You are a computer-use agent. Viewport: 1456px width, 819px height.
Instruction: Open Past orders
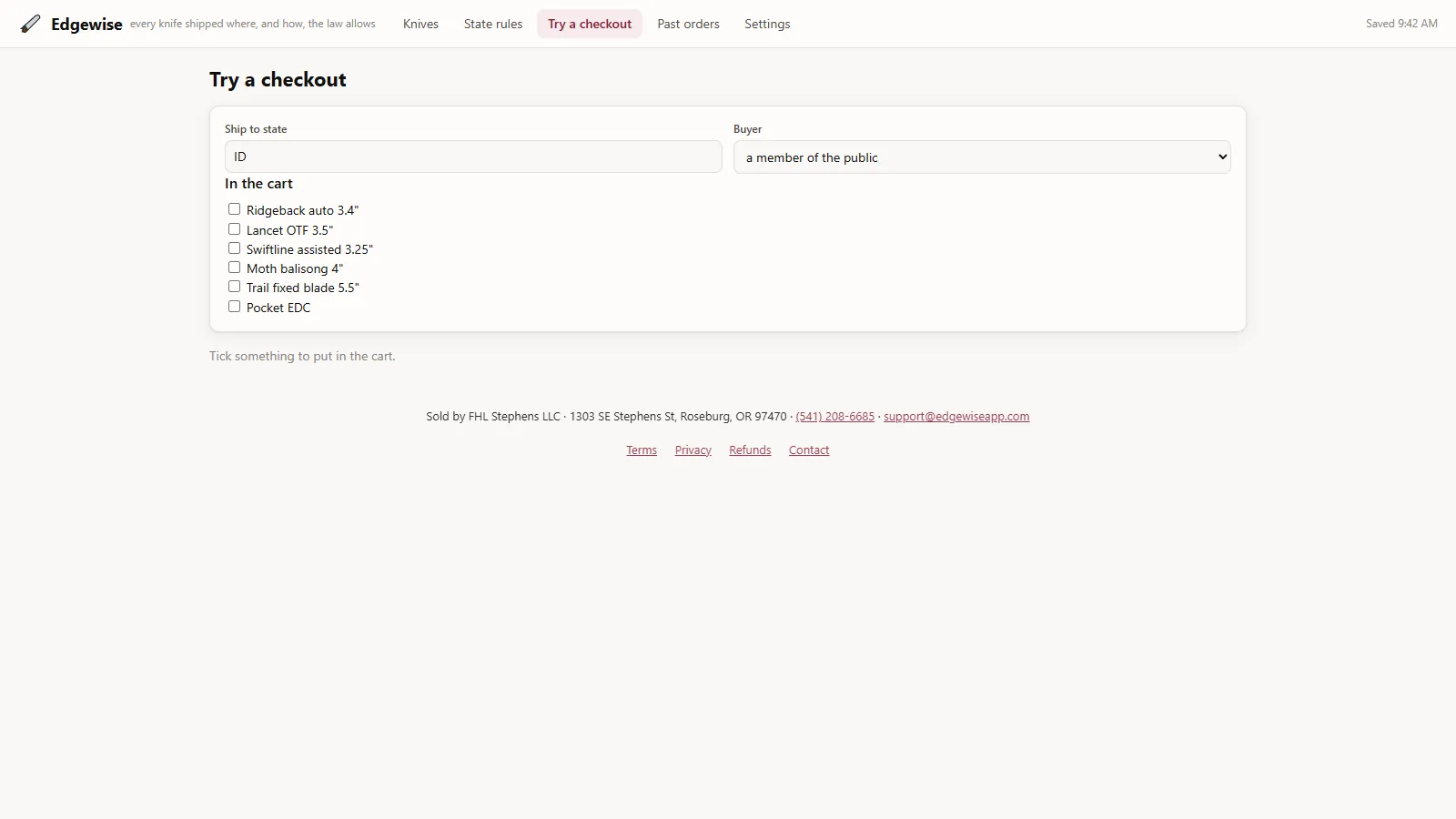click(688, 24)
